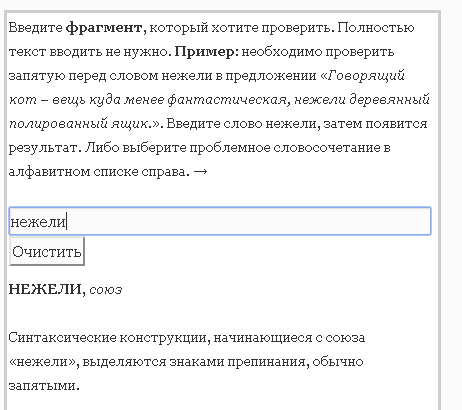Click the typed word "нежели" in the input
462x410 pixels.
pyautogui.click(x=38, y=222)
